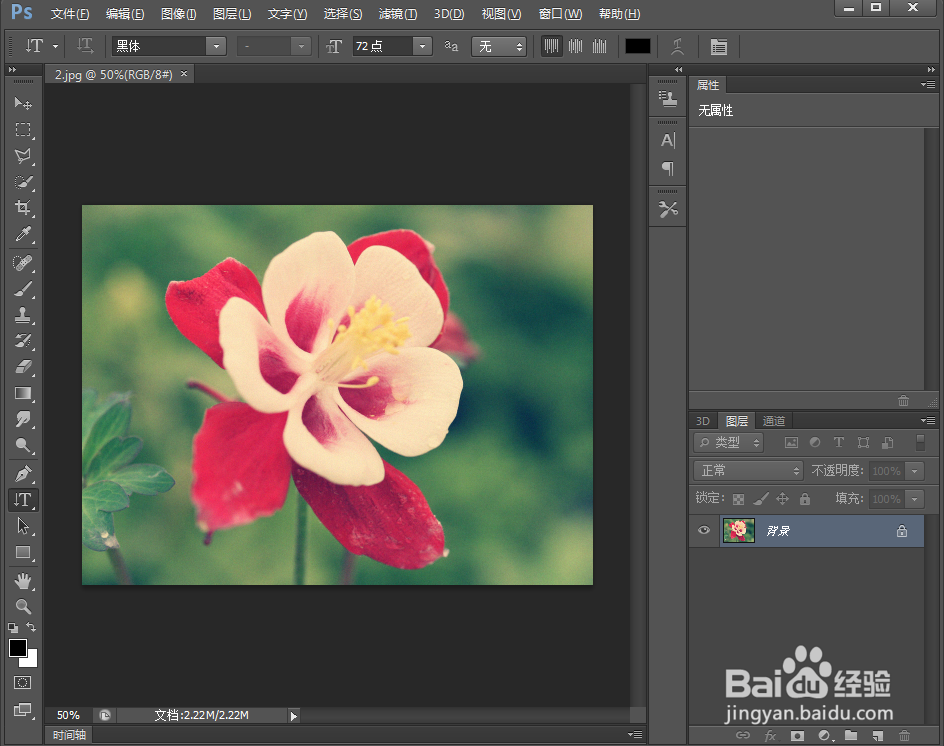Screen dimensions: 944x746
Task: Select the Quick Selection tool
Action: 23,182
